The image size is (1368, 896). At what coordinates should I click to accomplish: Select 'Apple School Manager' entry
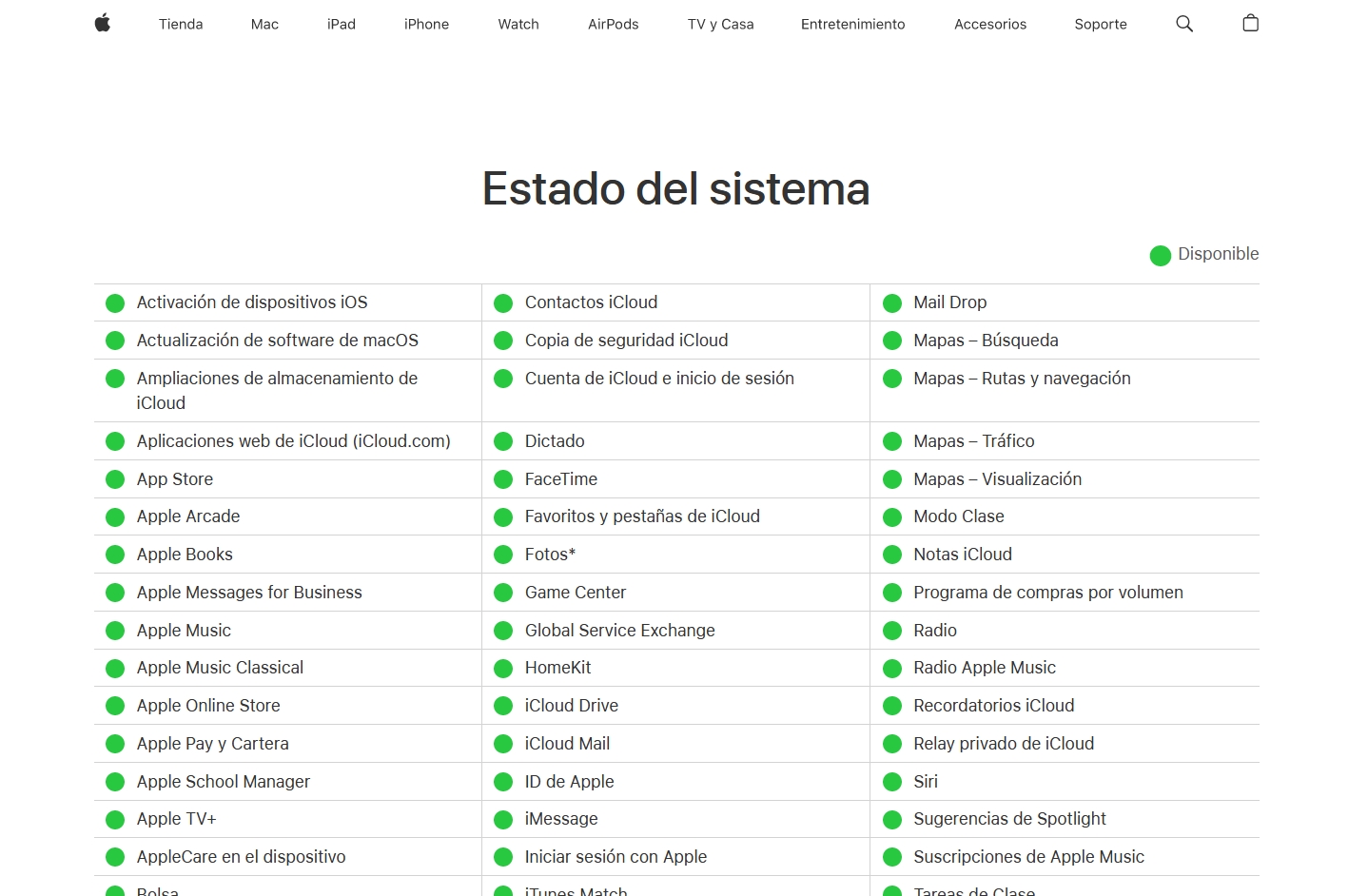point(224,782)
